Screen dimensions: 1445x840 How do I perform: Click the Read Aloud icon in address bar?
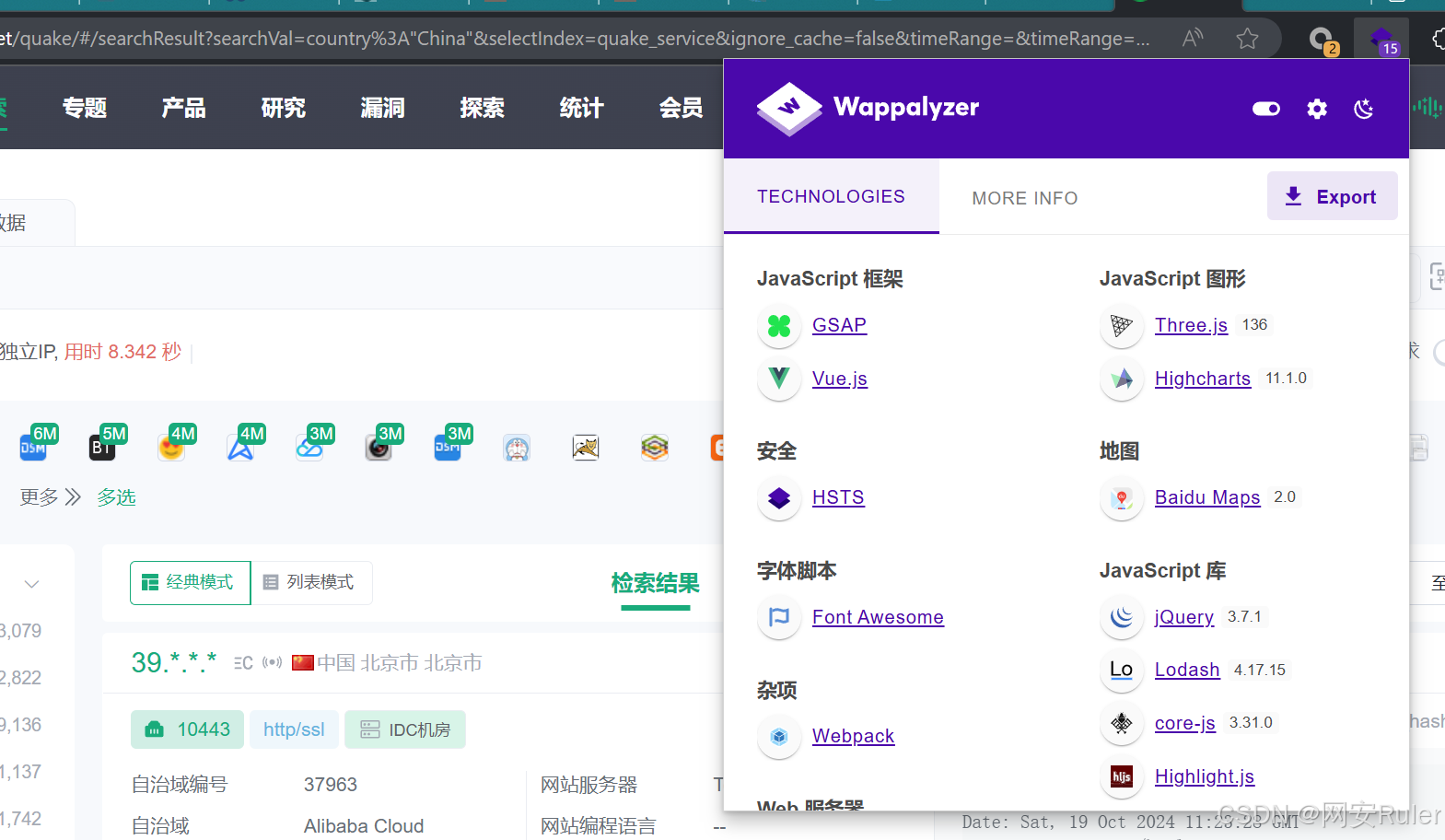1193,39
